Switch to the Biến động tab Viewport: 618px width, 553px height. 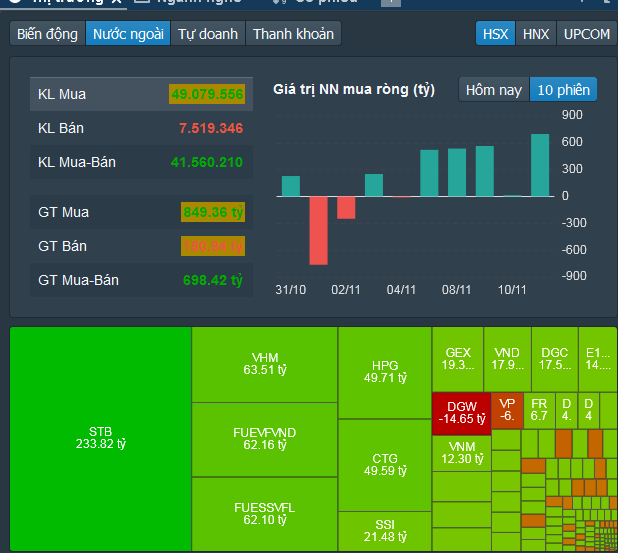coord(47,34)
